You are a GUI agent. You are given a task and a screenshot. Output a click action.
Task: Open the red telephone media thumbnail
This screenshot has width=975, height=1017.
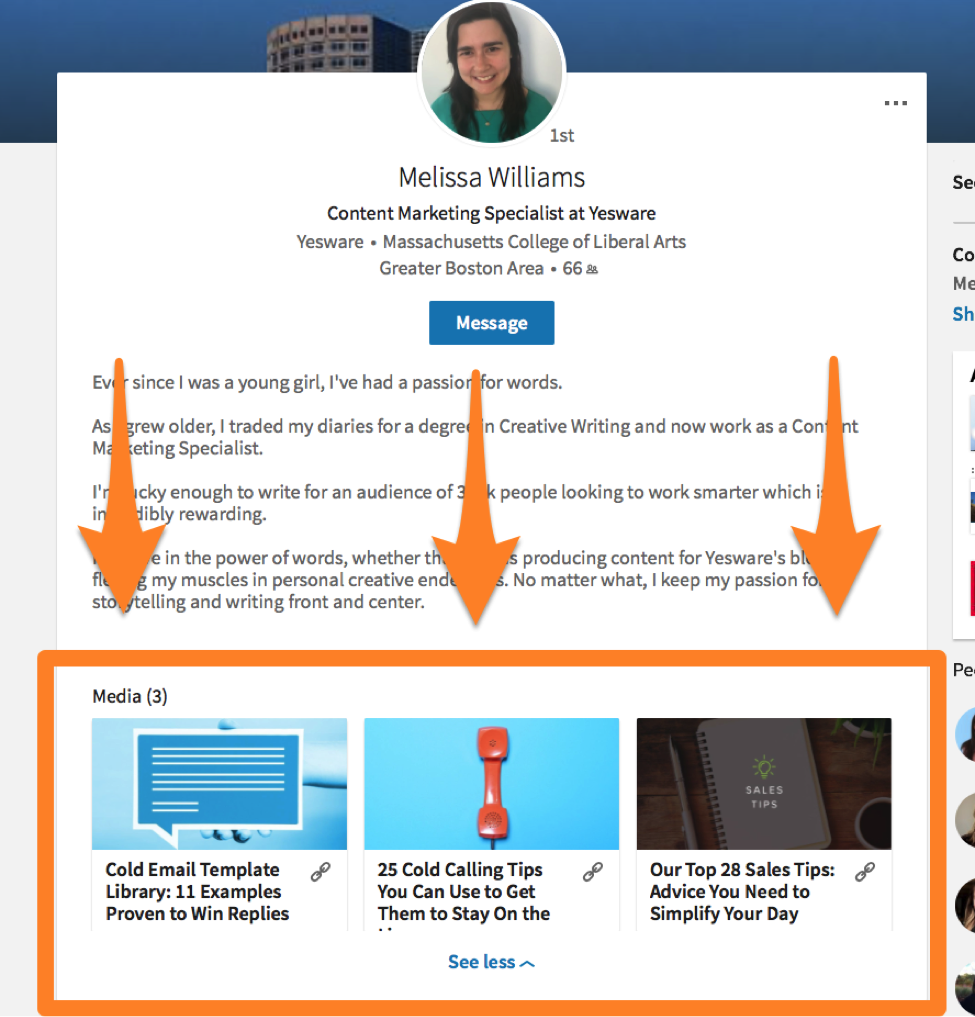click(x=491, y=784)
